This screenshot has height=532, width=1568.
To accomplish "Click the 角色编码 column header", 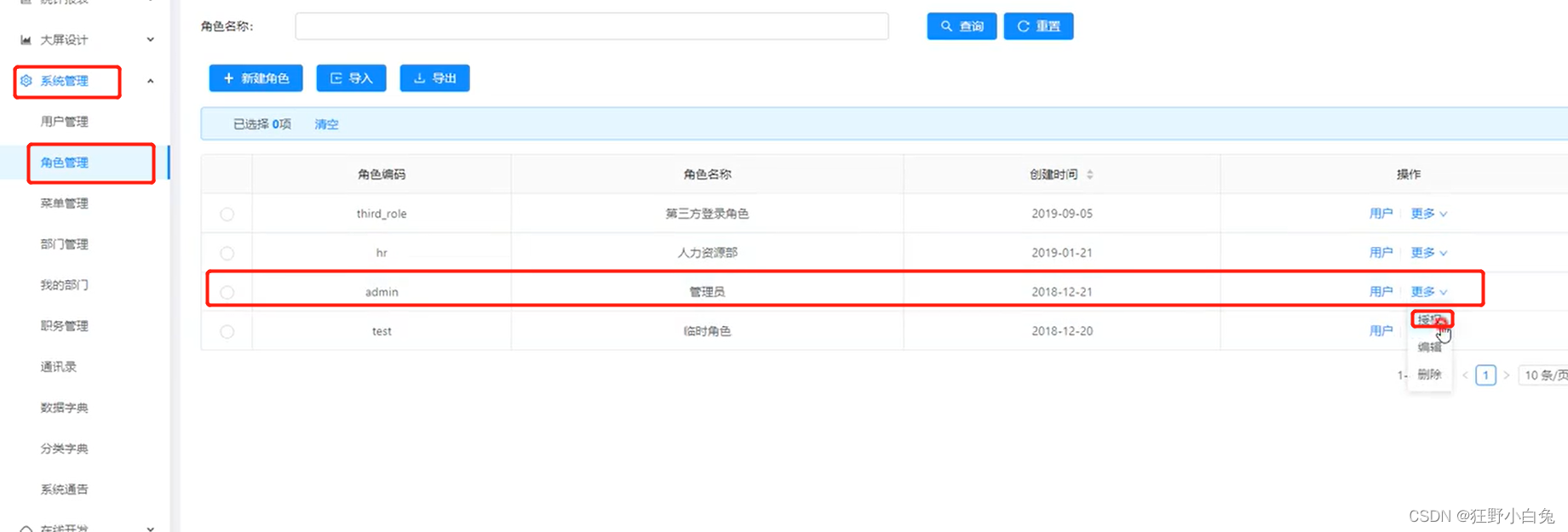I will (x=382, y=174).
